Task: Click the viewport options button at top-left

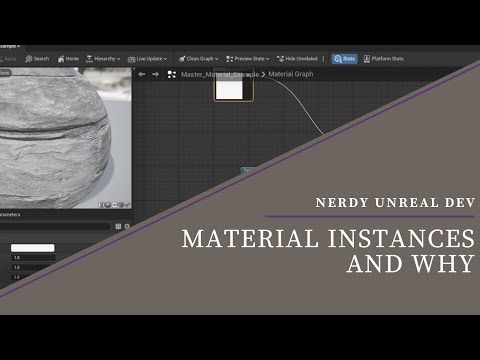Action: pyautogui.click(x=5, y=73)
